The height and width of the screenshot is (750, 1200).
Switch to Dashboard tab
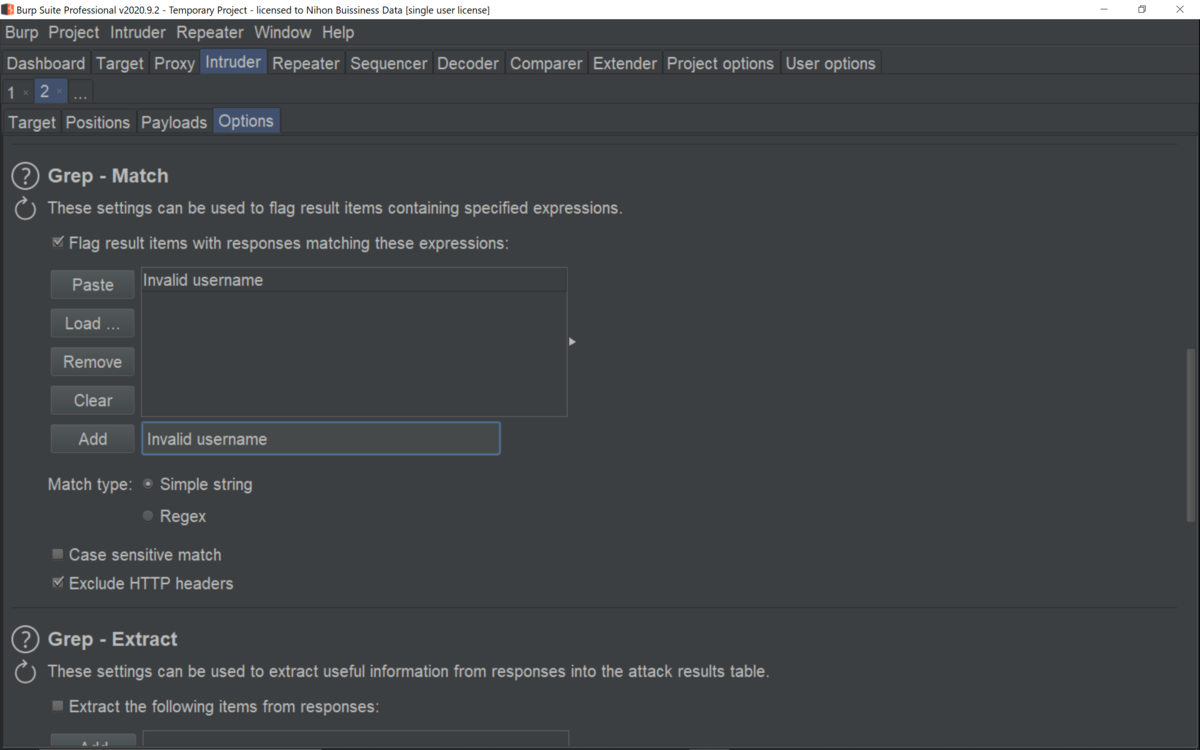coord(46,63)
